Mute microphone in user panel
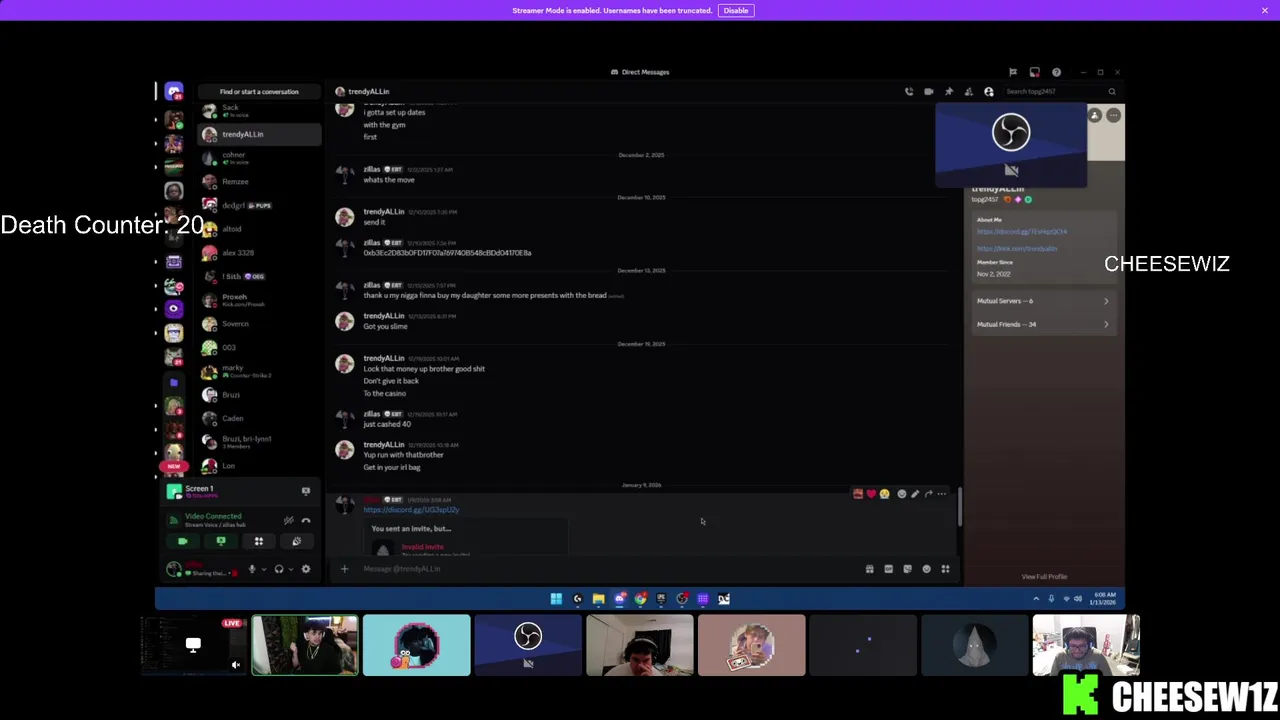 click(252, 569)
